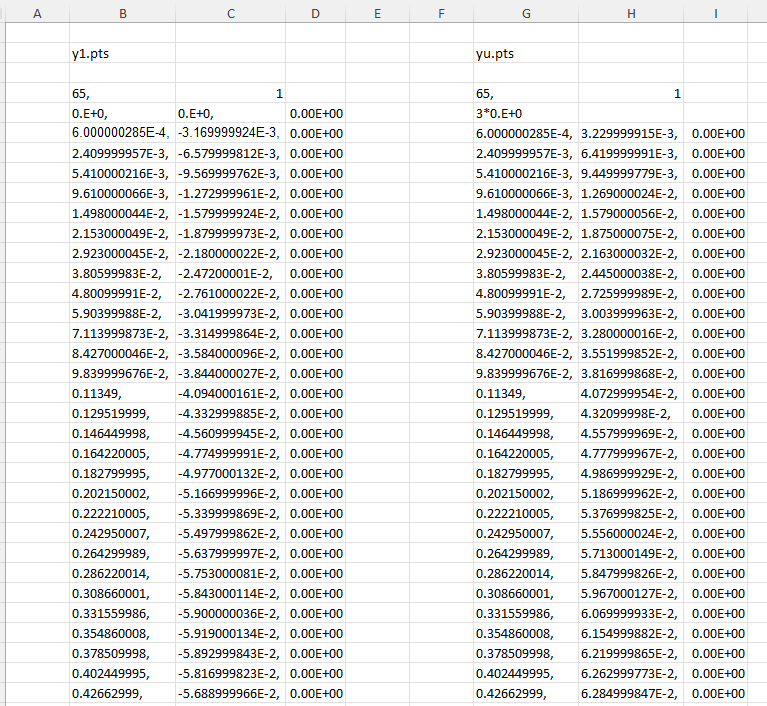Select cell 9.449999779E-3
This screenshot has height=706, width=767.
tap(631, 173)
